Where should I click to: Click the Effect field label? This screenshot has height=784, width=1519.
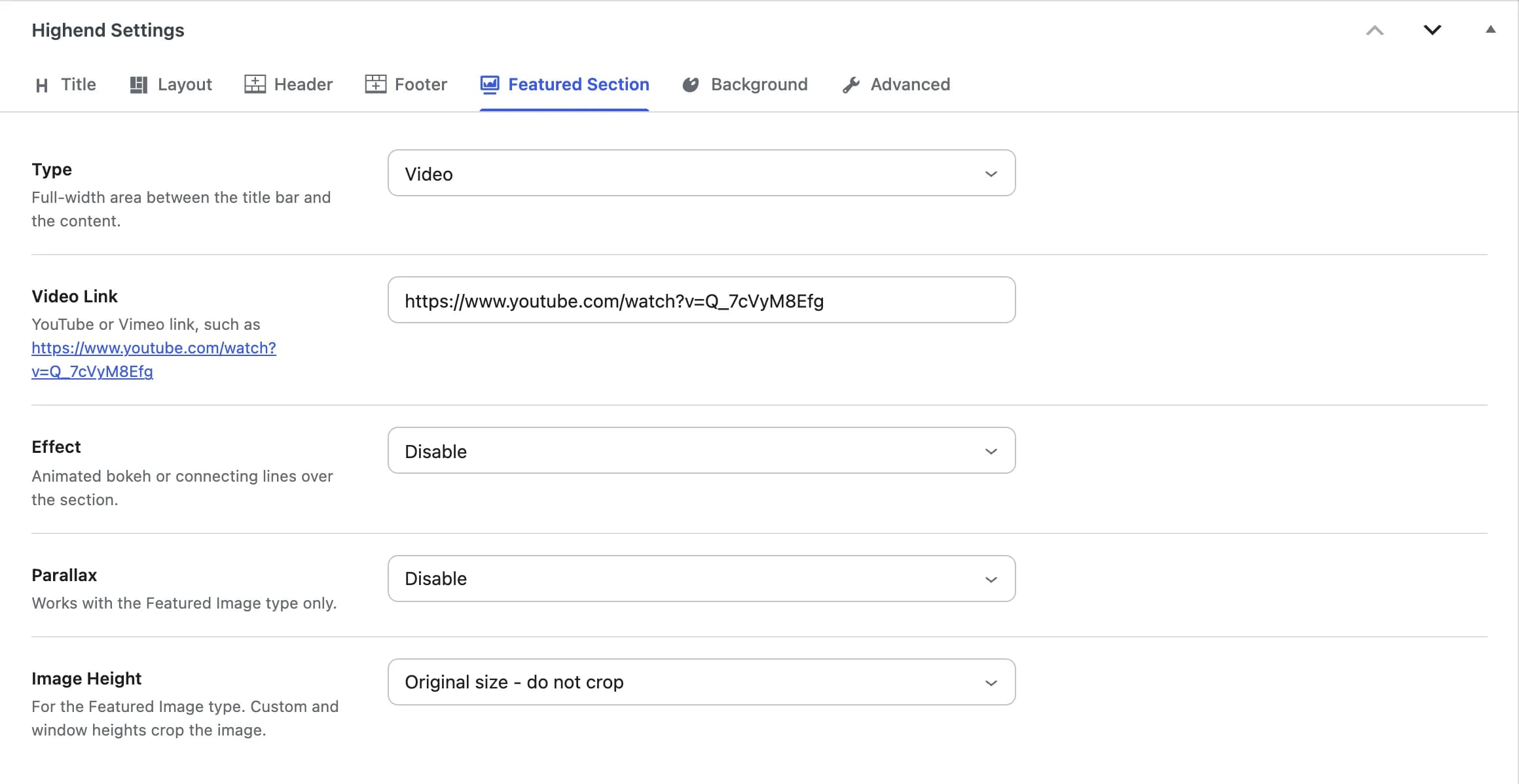click(56, 447)
